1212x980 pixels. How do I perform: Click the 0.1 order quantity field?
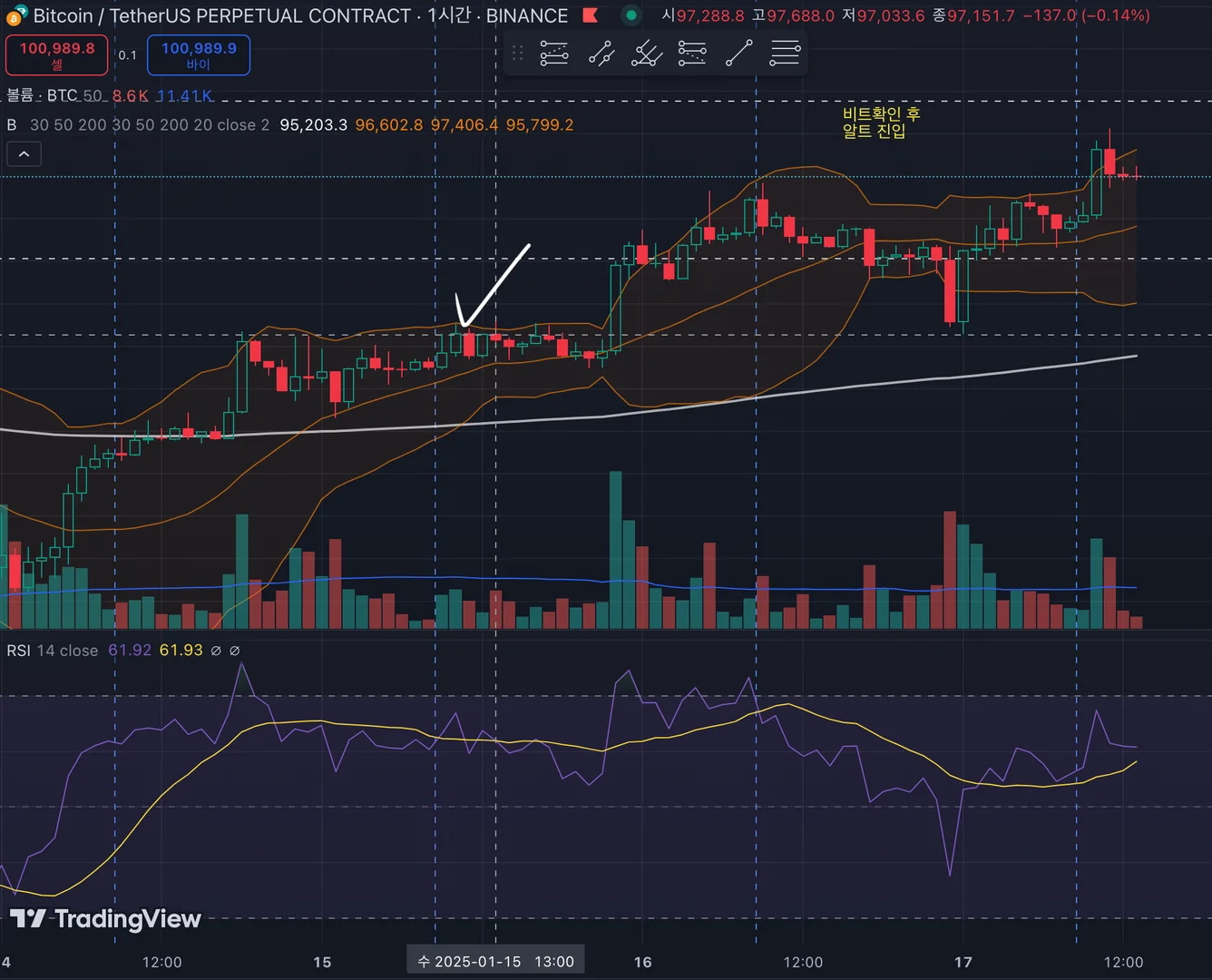click(128, 55)
